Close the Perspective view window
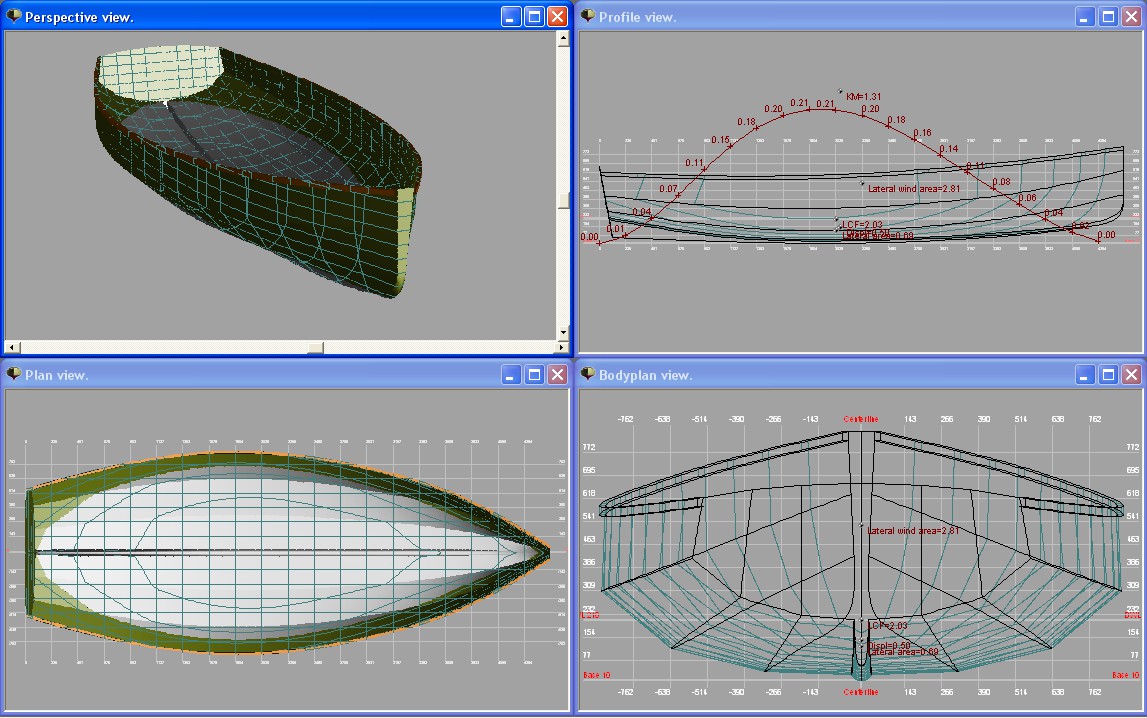This screenshot has height=718, width=1147. (x=557, y=16)
